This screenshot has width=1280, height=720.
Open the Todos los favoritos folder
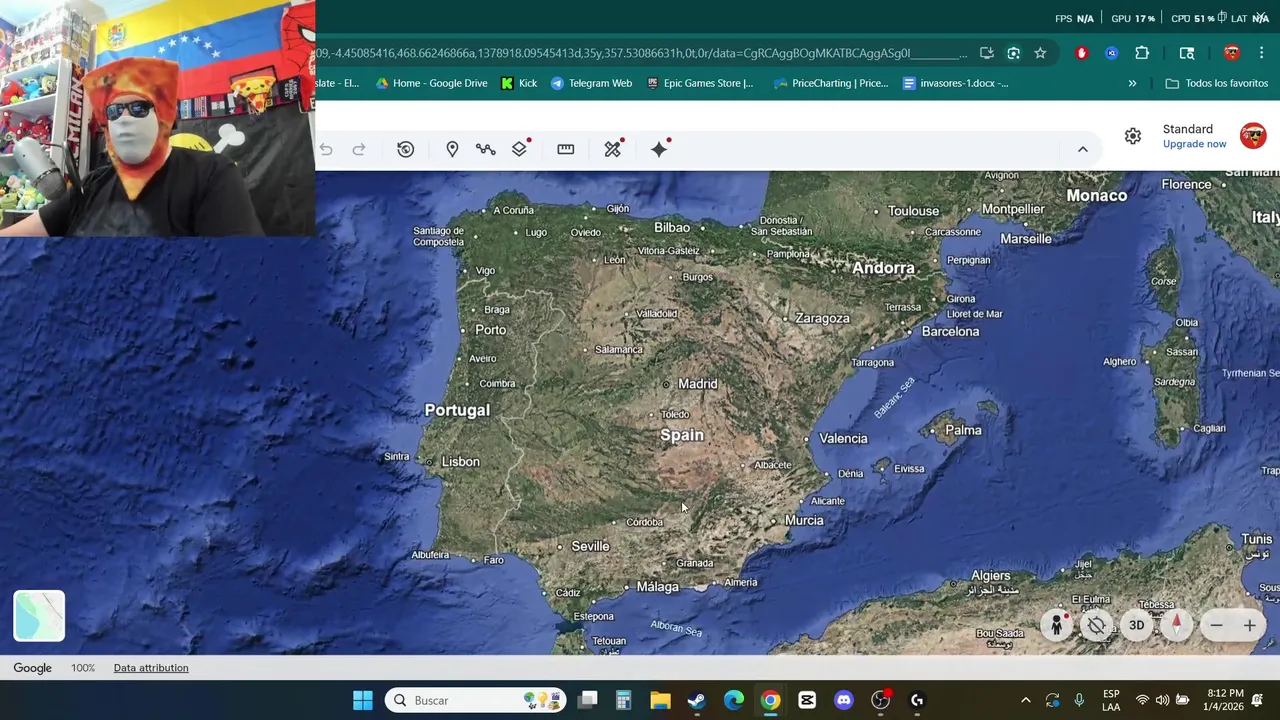[1216, 83]
